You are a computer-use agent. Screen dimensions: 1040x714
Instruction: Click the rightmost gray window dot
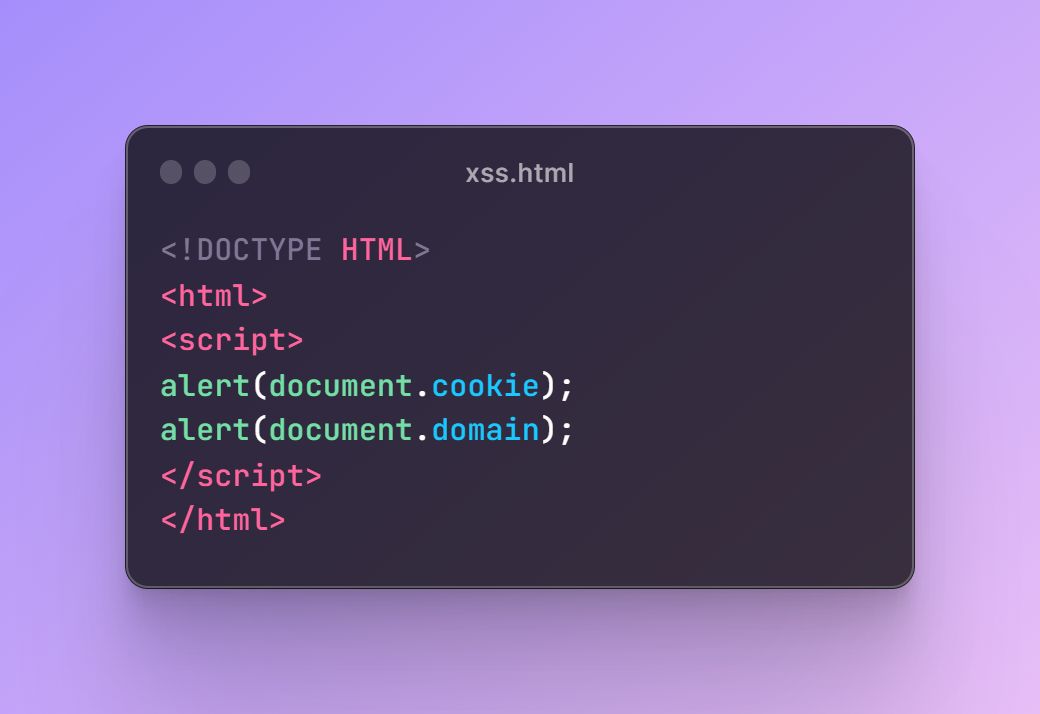[x=239, y=172]
